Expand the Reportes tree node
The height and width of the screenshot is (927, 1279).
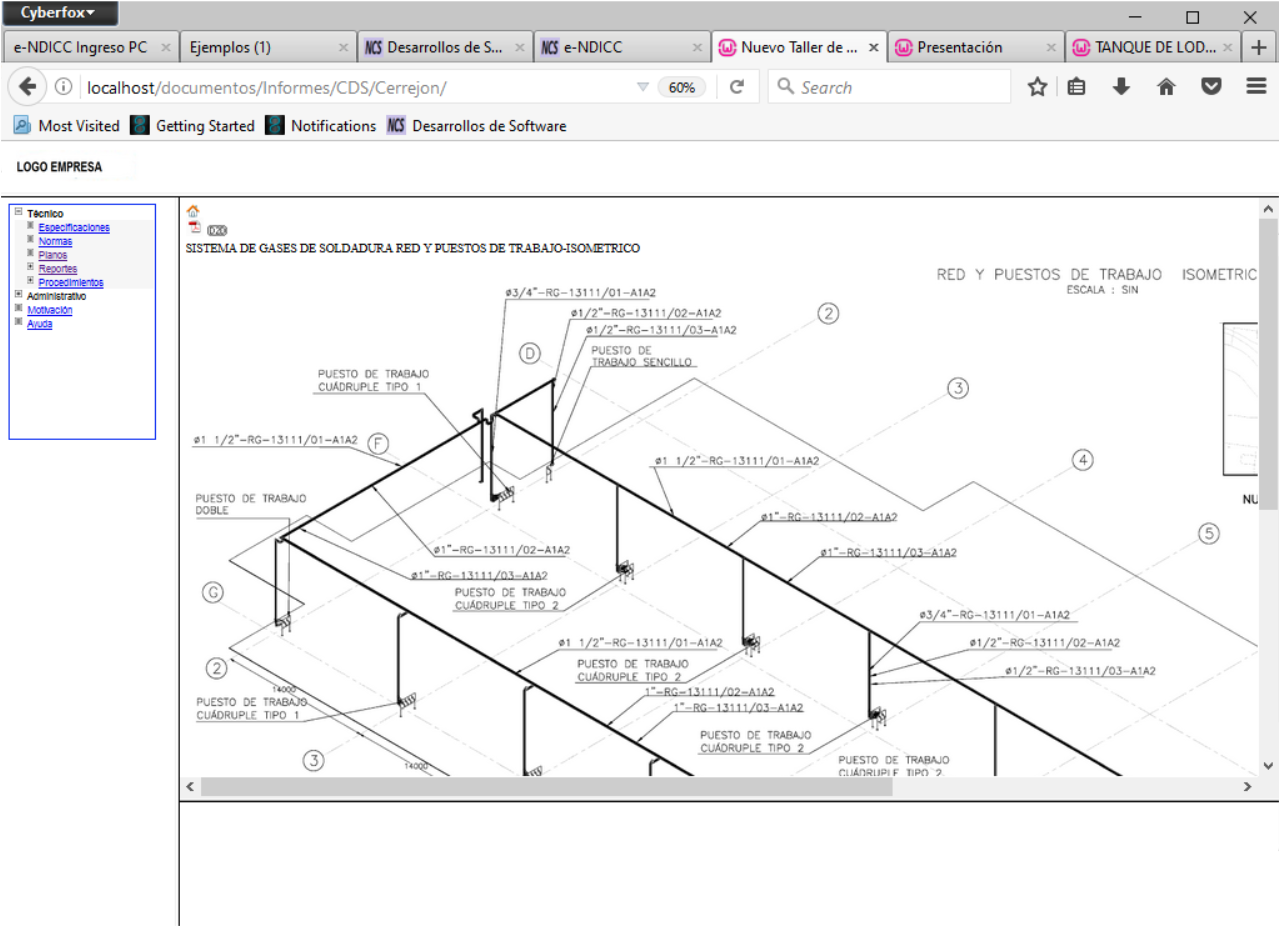tap(31, 267)
